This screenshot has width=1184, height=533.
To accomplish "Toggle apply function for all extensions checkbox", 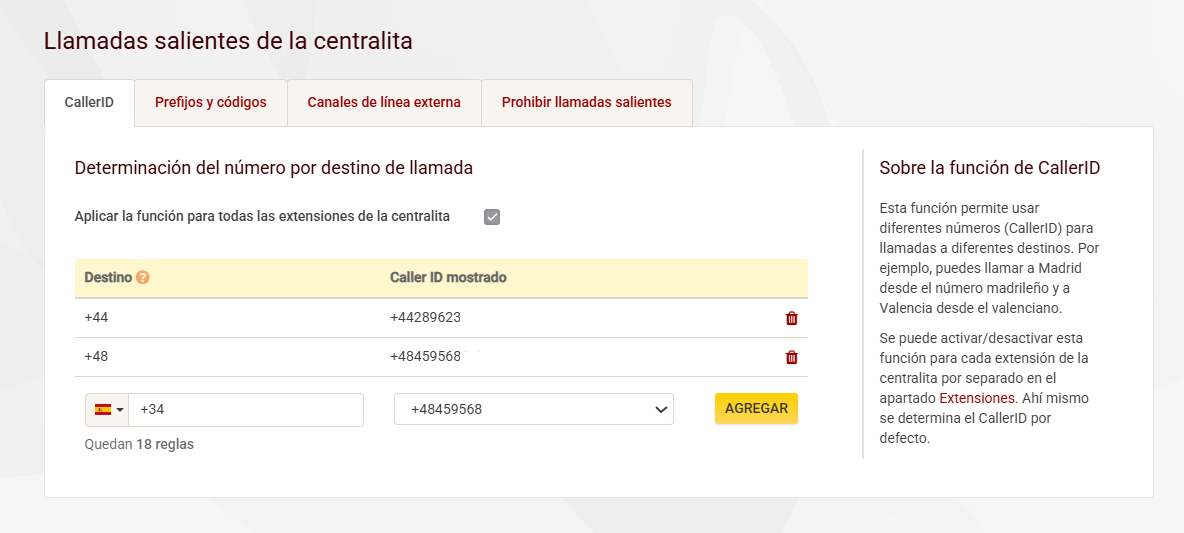I will pyautogui.click(x=492, y=217).
